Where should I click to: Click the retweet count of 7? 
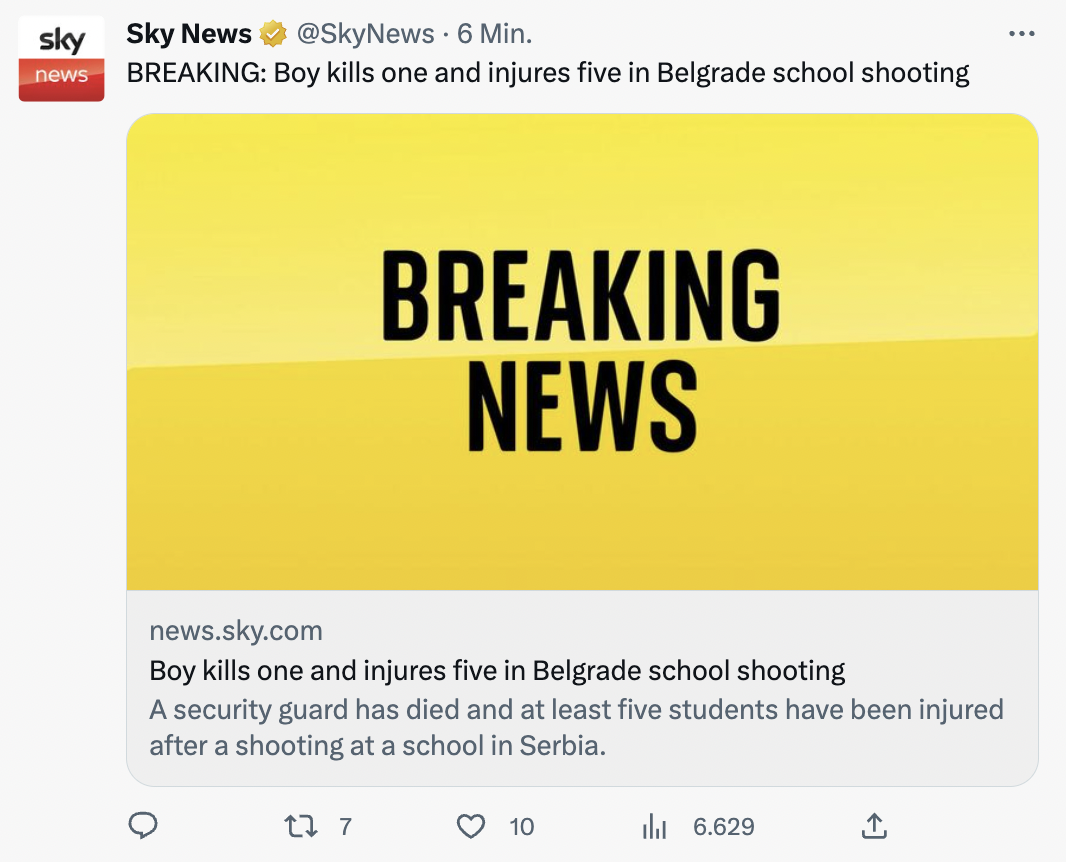[345, 827]
